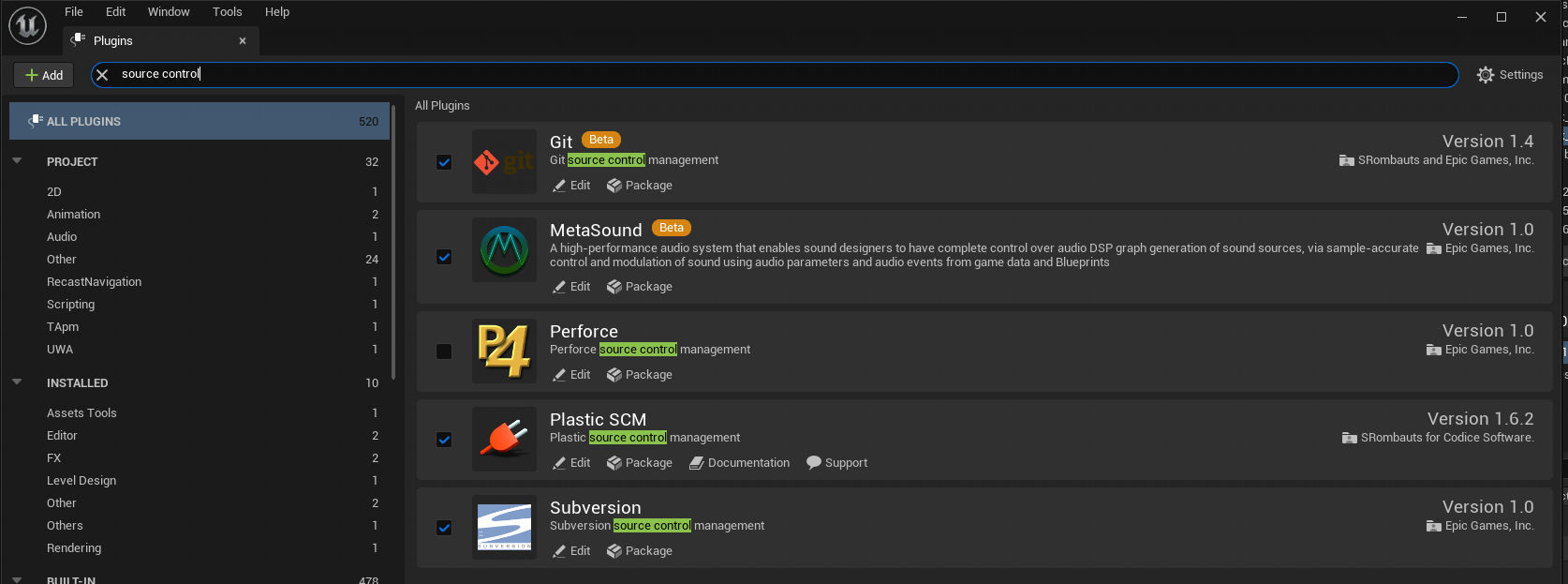Disable the Plastic SCM plugin checkbox
Viewport: 1568px width, 584px height.
click(x=444, y=440)
